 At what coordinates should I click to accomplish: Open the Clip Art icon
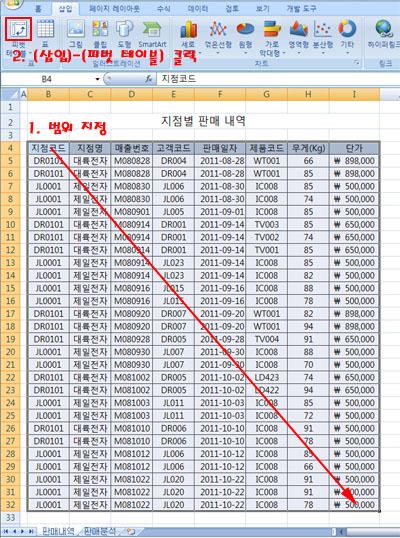(x=100, y=29)
